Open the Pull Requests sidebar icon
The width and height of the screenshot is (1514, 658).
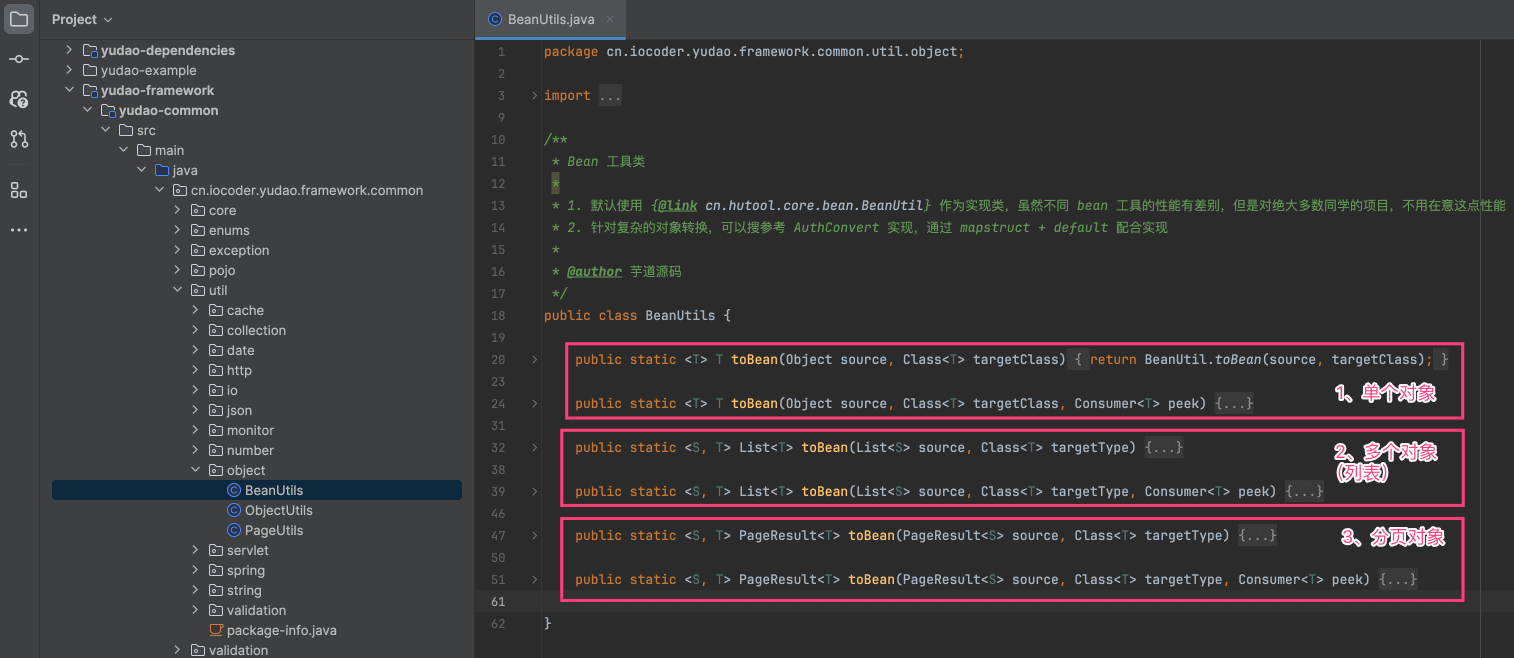click(x=19, y=139)
